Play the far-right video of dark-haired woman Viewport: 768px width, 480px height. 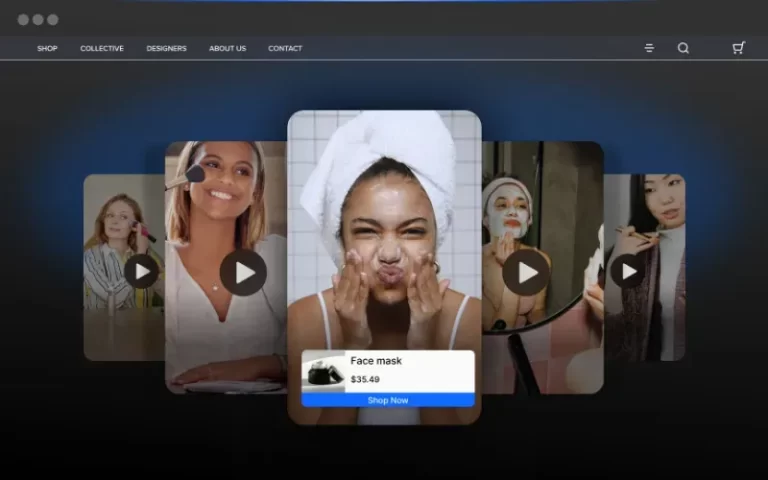628,271
